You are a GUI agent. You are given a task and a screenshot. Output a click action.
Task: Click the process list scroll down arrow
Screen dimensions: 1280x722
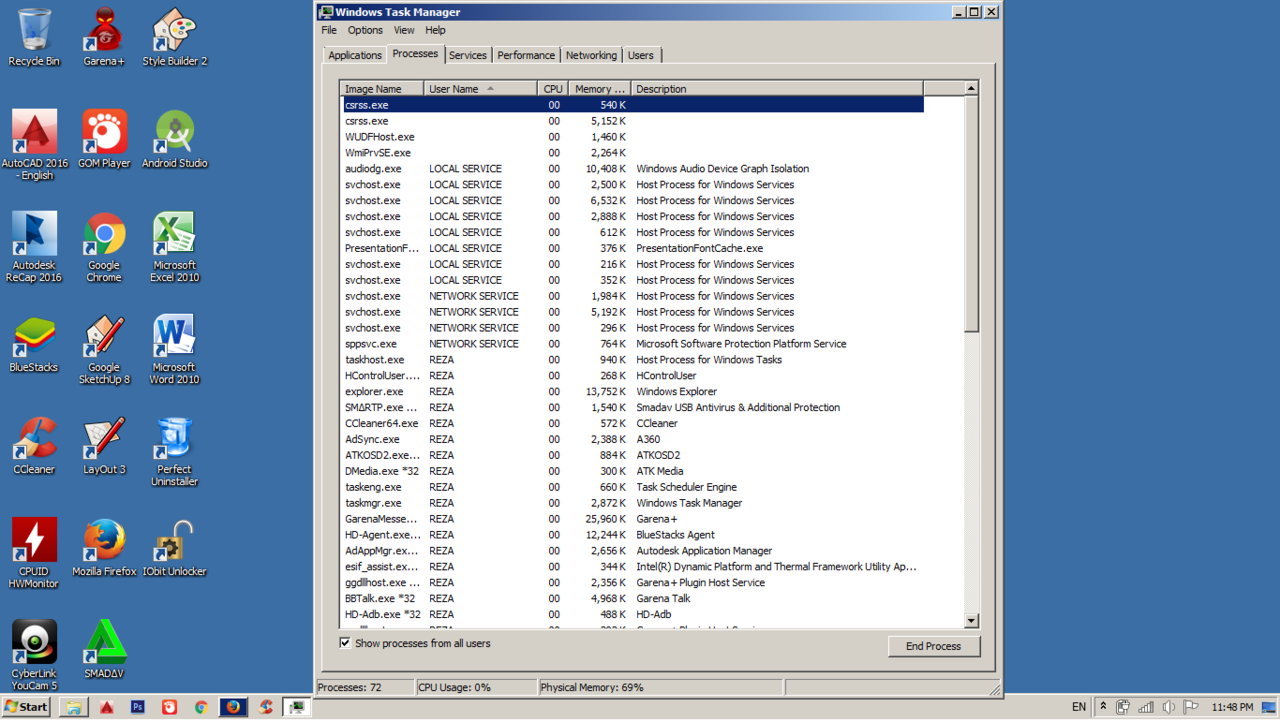[x=971, y=621]
